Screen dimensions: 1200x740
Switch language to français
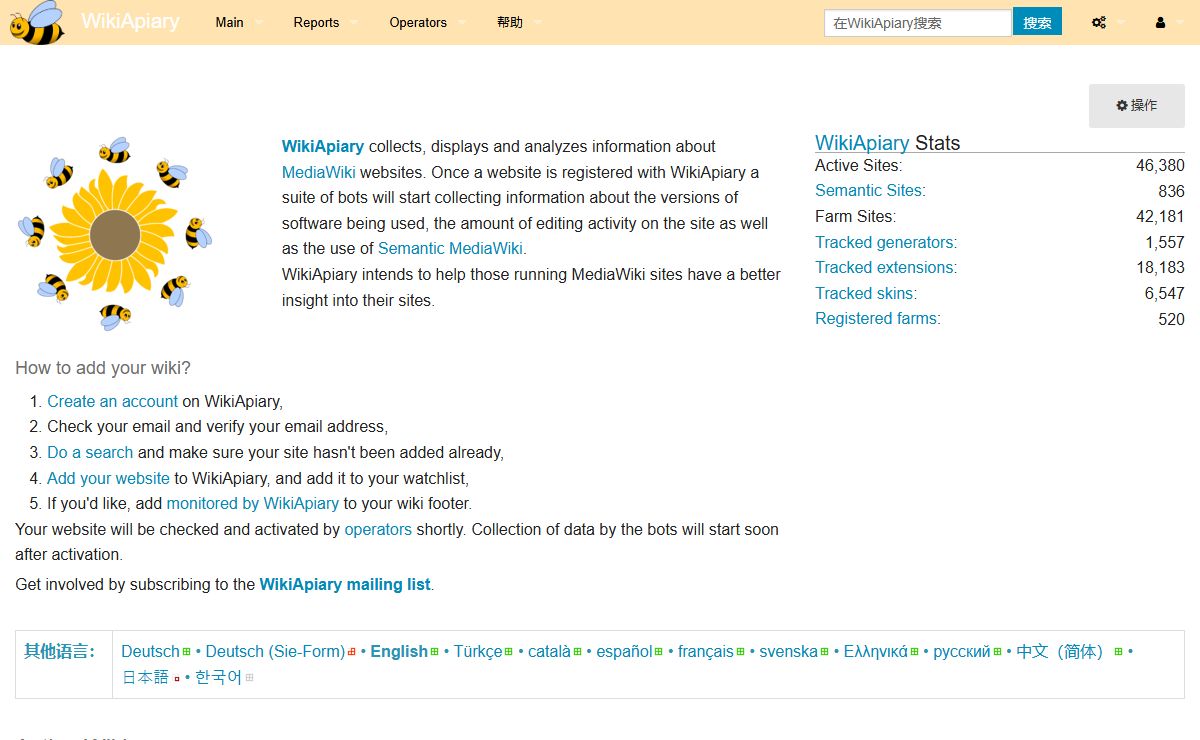tap(706, 651)
